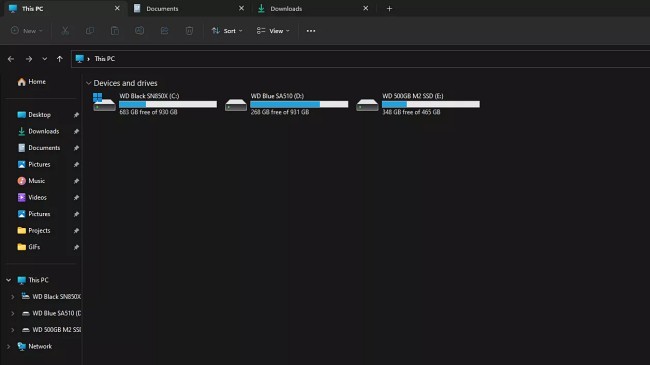
Task: Open the New item dropdown
Action: click(27, 31)
